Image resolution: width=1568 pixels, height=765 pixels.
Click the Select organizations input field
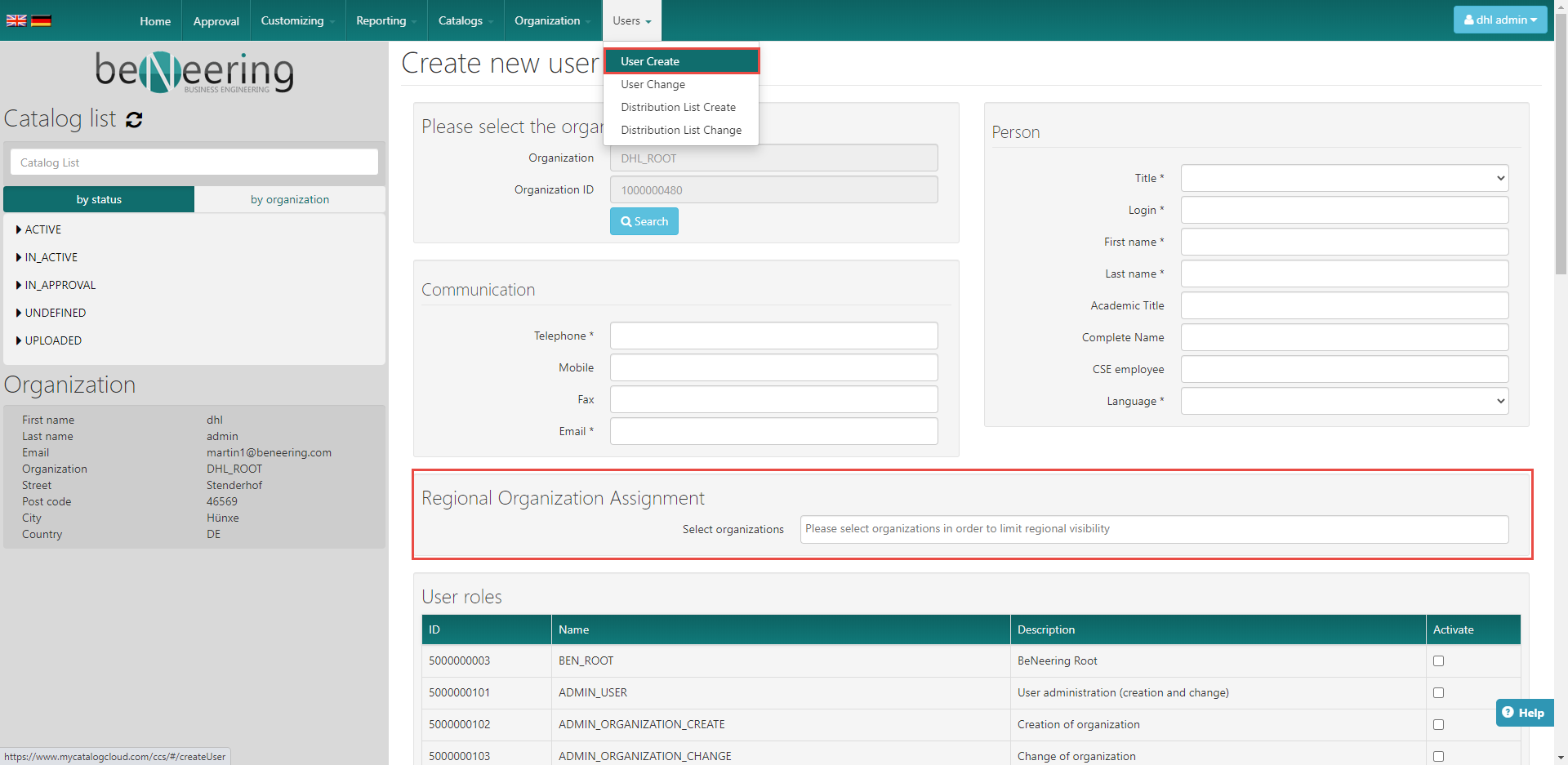click(x=1153, y=529)
